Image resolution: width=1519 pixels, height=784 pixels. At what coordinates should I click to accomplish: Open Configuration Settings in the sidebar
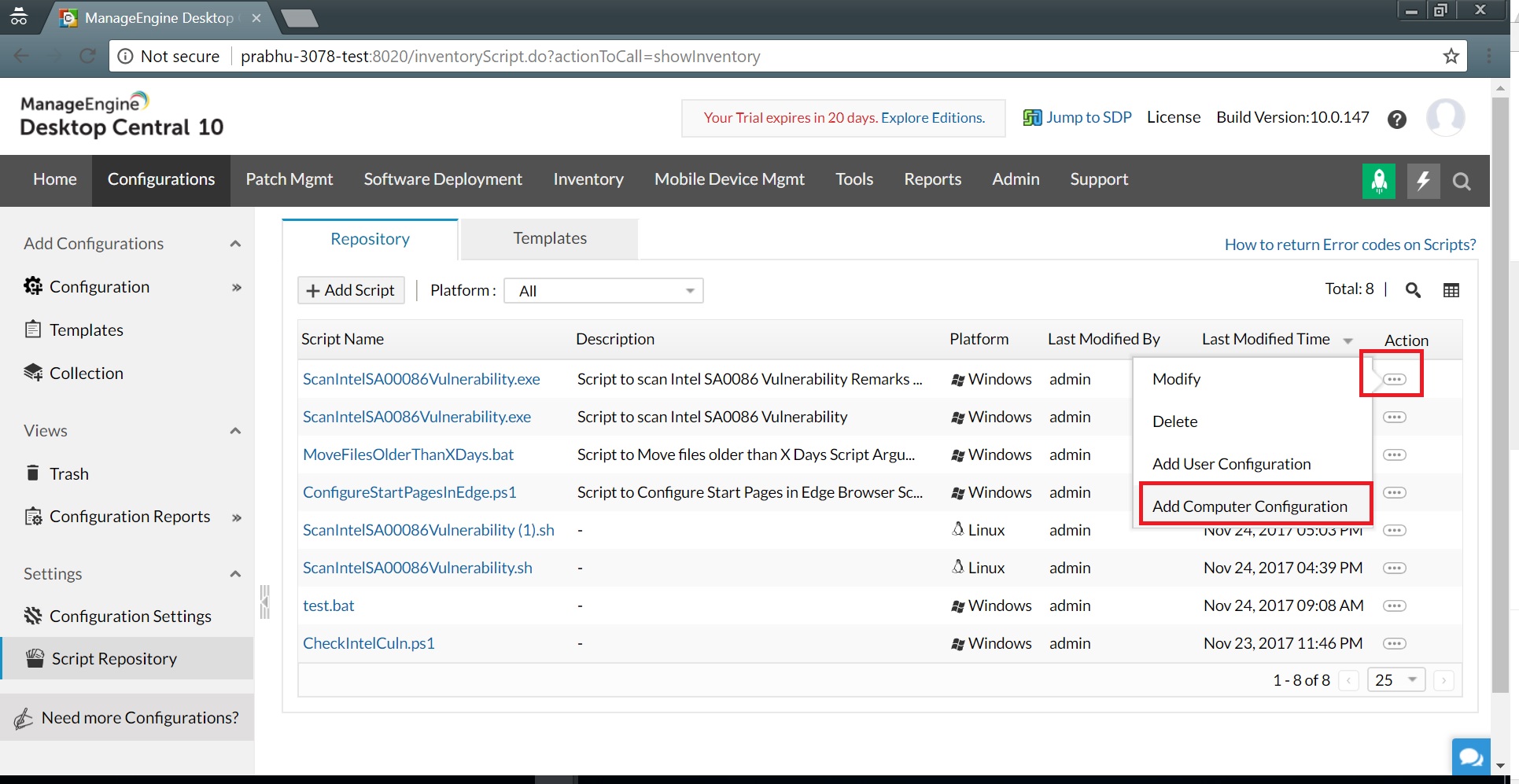[130, 616]
